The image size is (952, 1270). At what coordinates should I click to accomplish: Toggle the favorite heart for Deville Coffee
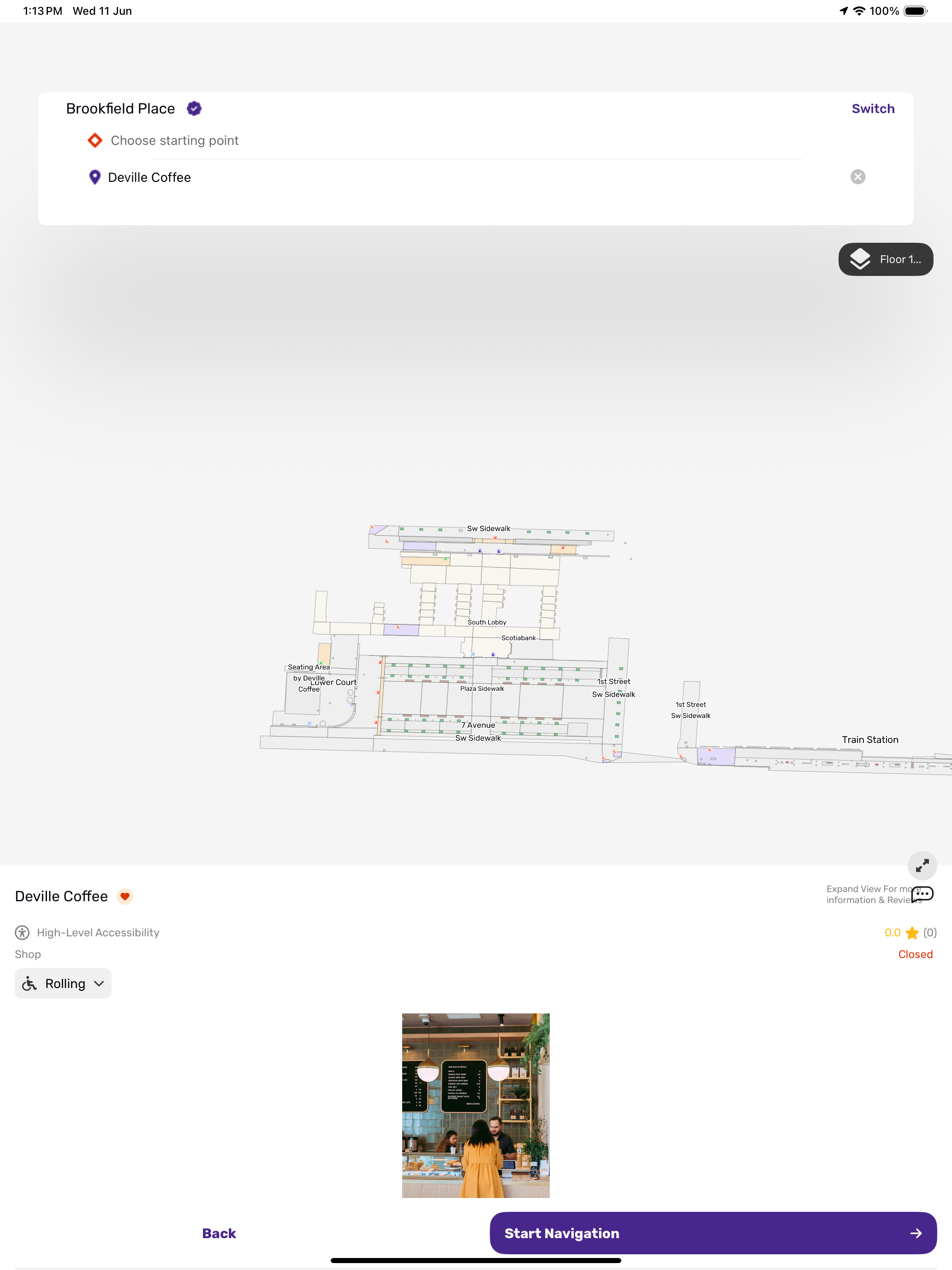pyautogui.click(x=125, y=896)
